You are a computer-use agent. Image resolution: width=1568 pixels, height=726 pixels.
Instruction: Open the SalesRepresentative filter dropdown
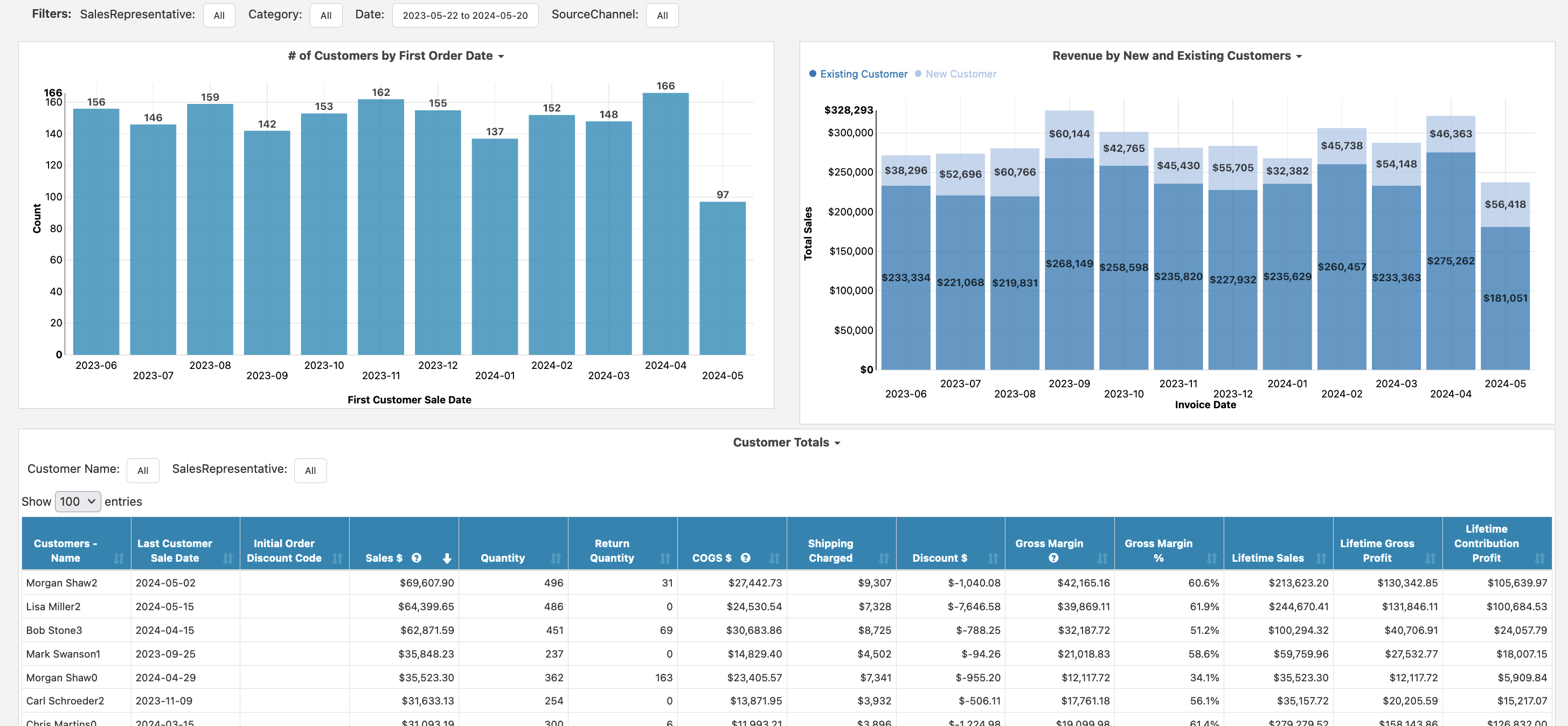[x=218, y=15]
